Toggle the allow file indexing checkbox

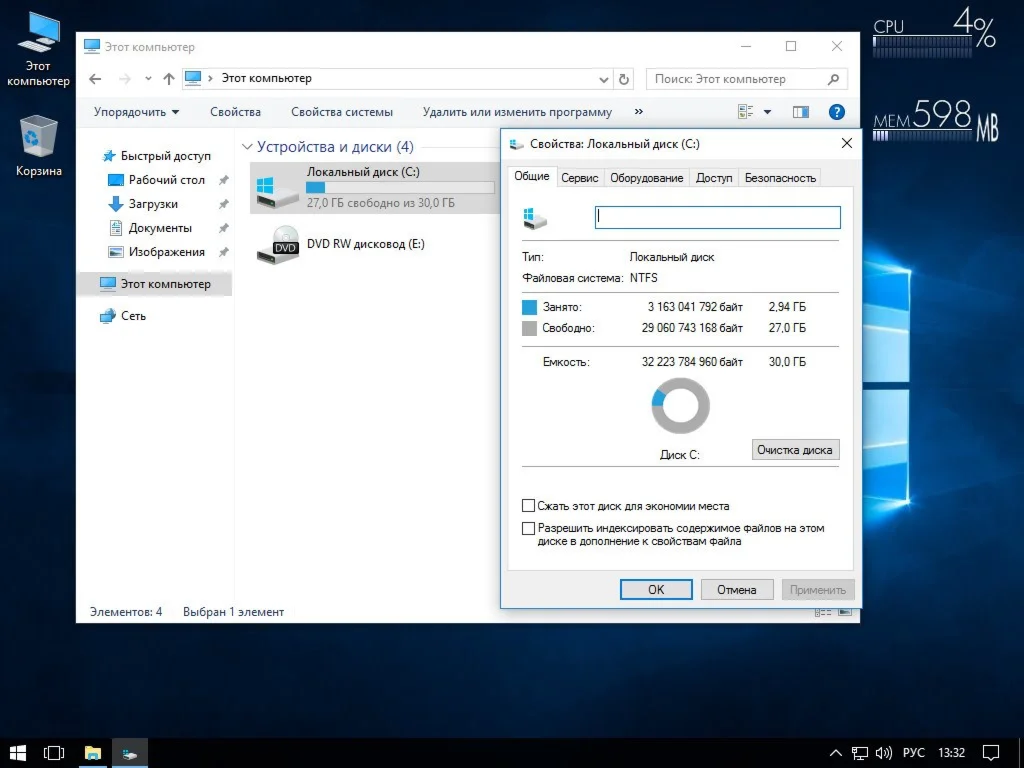tap(529, 528)
